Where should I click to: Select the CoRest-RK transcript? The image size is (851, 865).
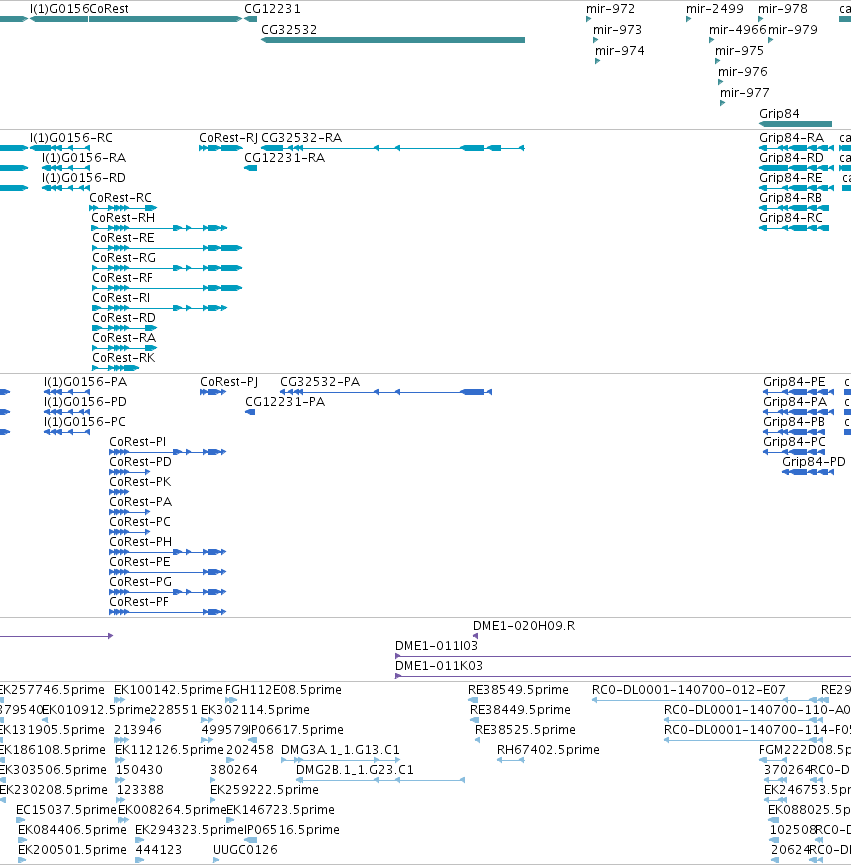(115, 368)
